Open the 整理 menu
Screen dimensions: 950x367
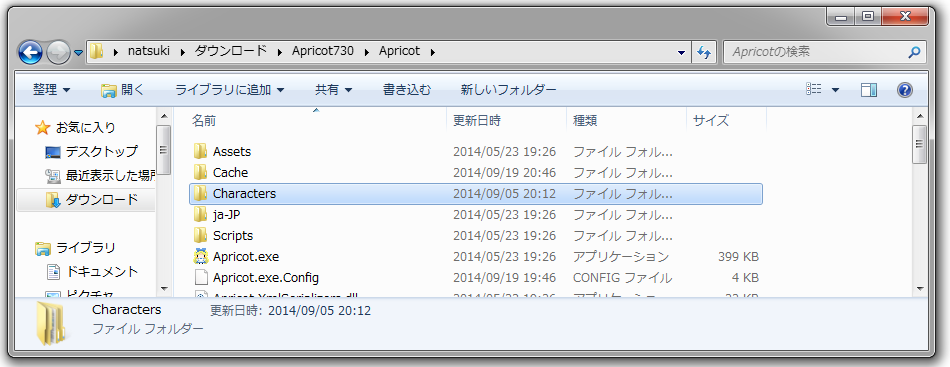pos(51,90)
